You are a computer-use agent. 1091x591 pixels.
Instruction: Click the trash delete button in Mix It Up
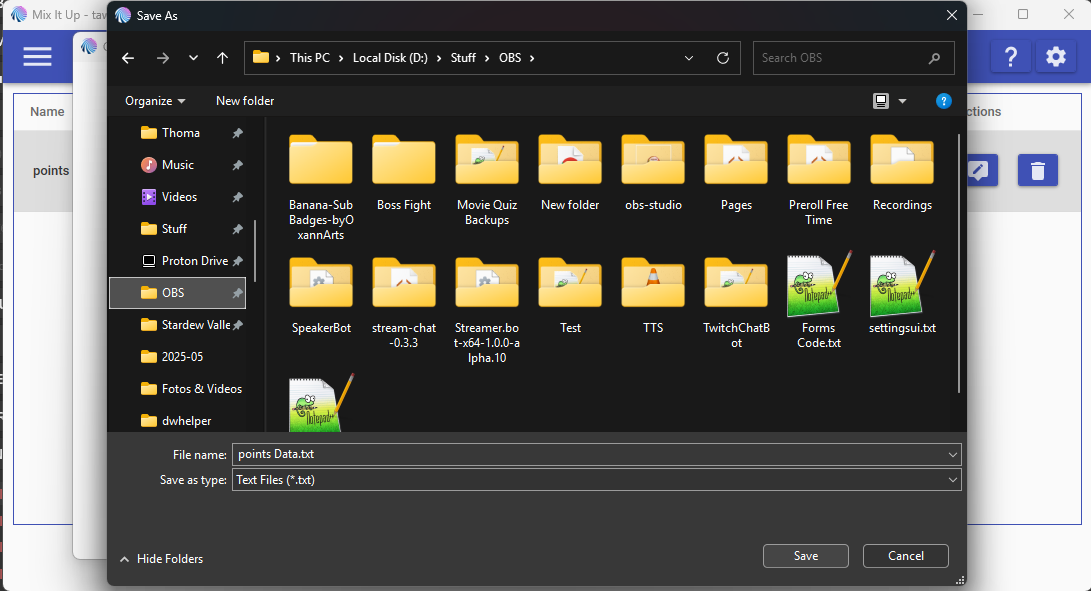click(1037, 170)
